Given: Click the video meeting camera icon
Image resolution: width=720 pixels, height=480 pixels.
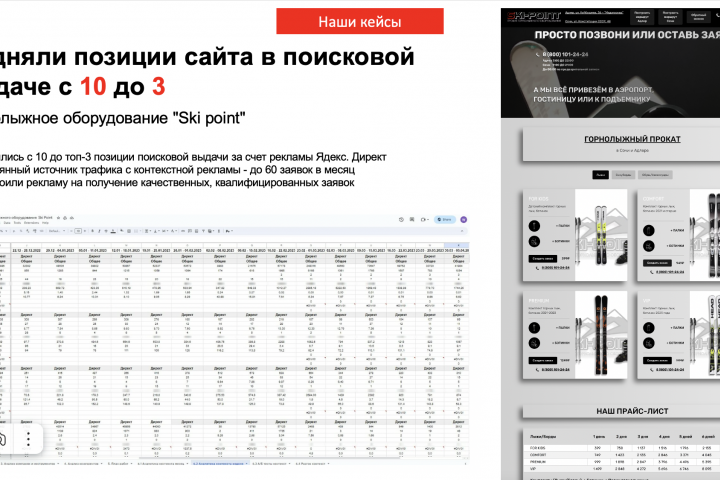Looking at the screenshot, I should coord(422,220).
